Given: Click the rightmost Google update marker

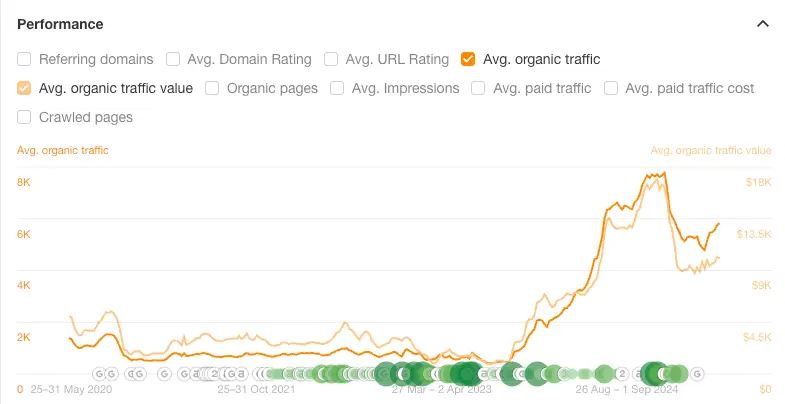Looking at the screenshot, I should [698, 374].
